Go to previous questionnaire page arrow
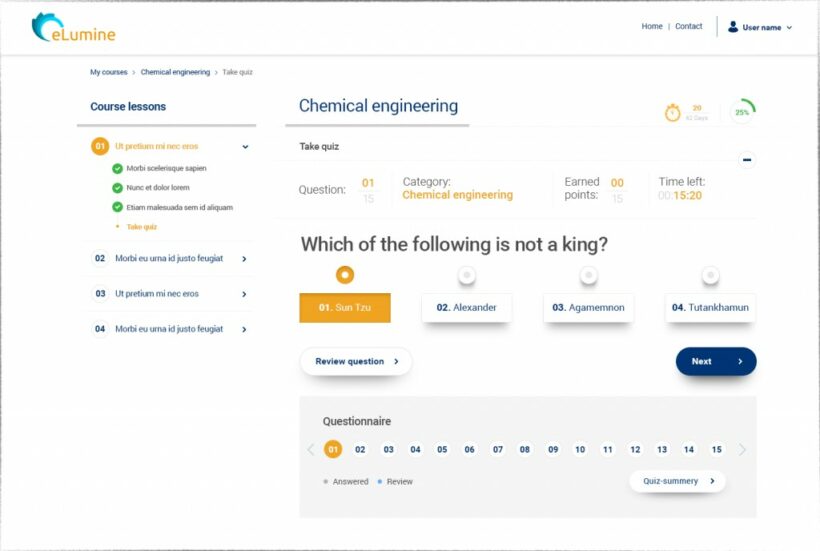The height and width of the screenshot is (551, 820). [311, 450]
